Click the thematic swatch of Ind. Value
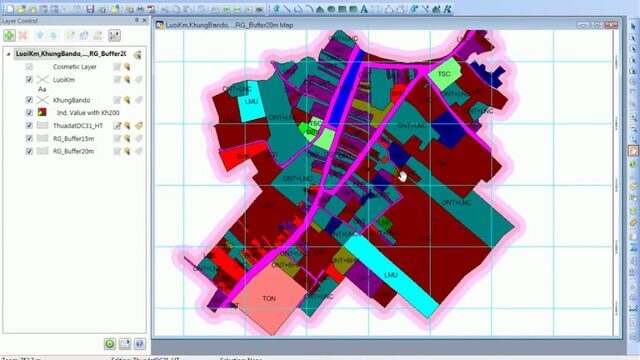The image size is (640, 360). click(42, 112)
